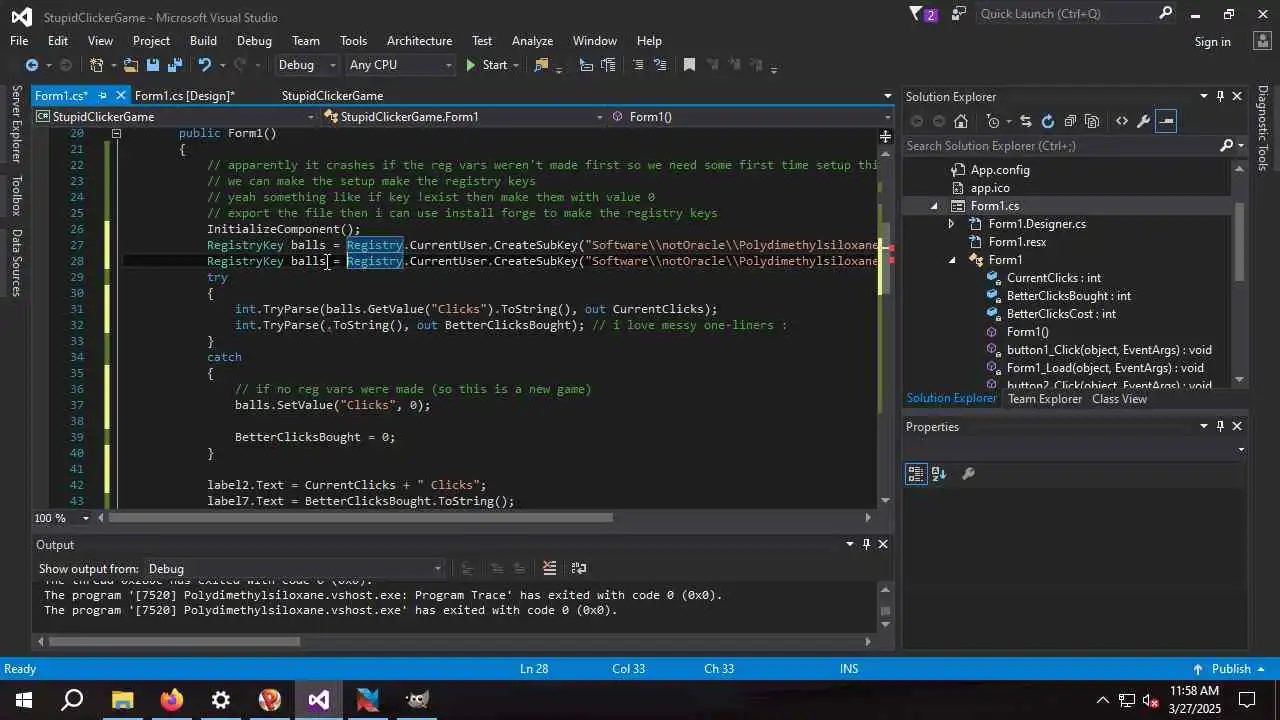Save the current file with Save icon
1280x720 pixels.
153,65
